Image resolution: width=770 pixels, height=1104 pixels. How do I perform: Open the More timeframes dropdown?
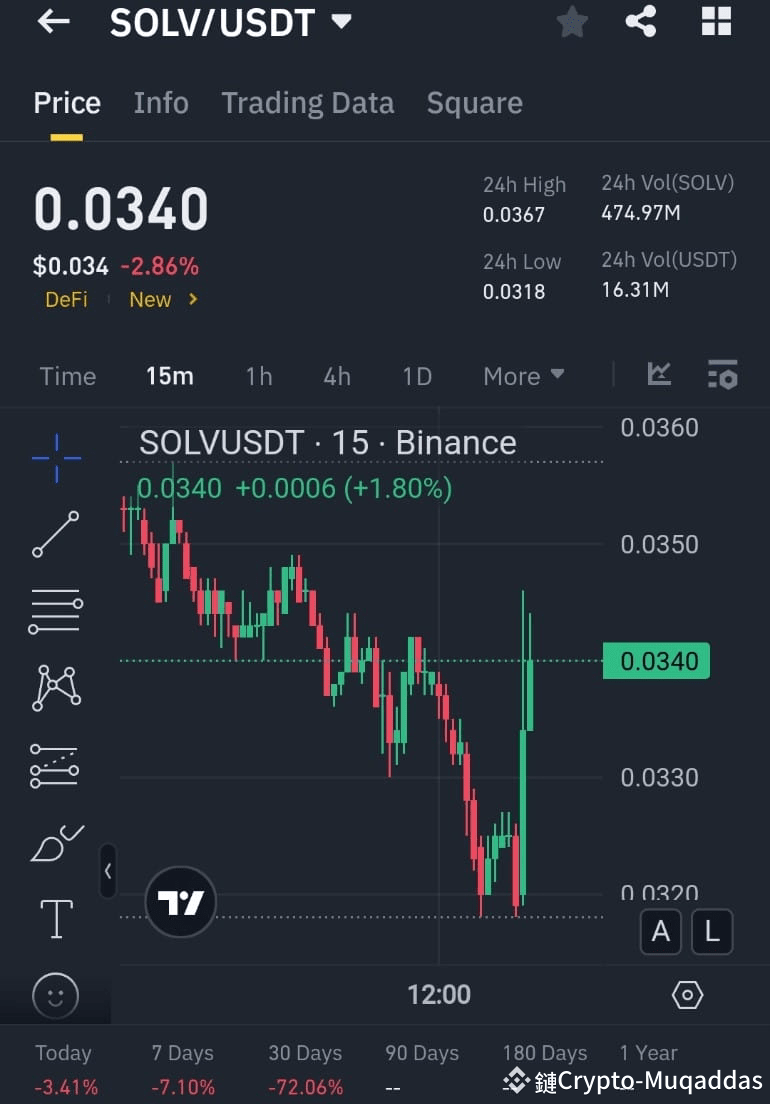pos(523,376)
